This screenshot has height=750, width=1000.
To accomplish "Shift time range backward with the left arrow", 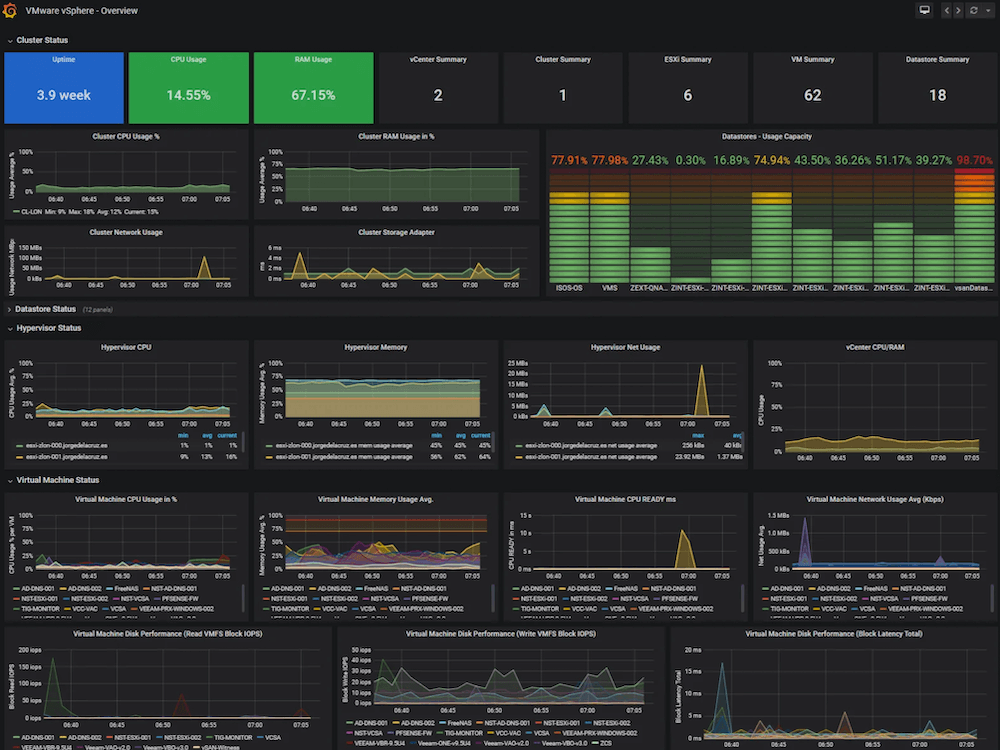I will (x=947, y=10).
